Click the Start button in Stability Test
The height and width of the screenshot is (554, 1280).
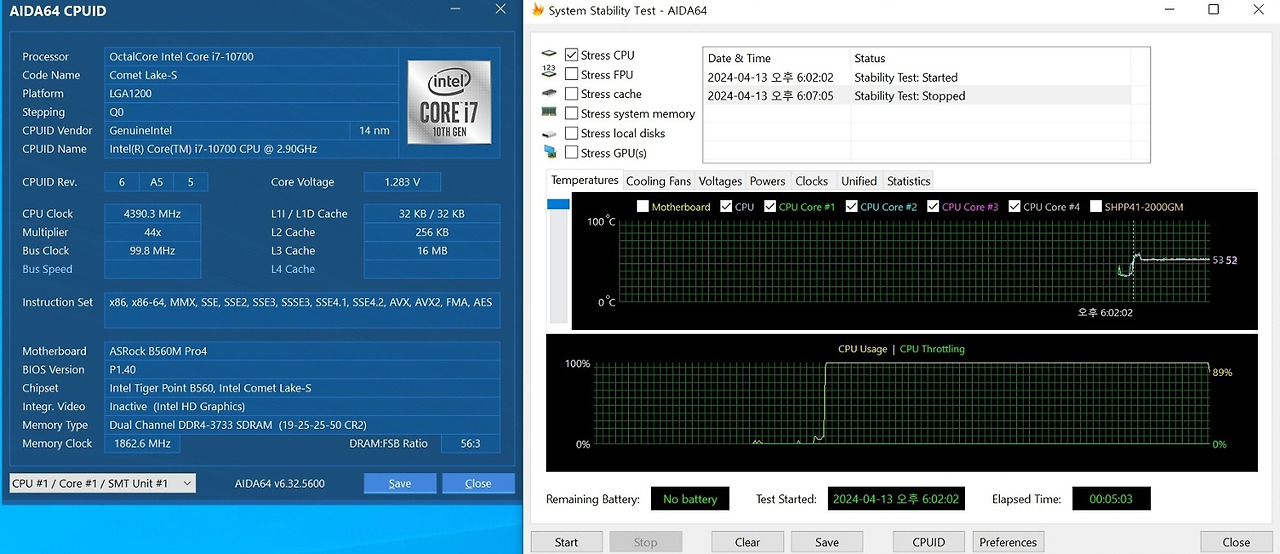pyautogui.click(x=567, y=542)
